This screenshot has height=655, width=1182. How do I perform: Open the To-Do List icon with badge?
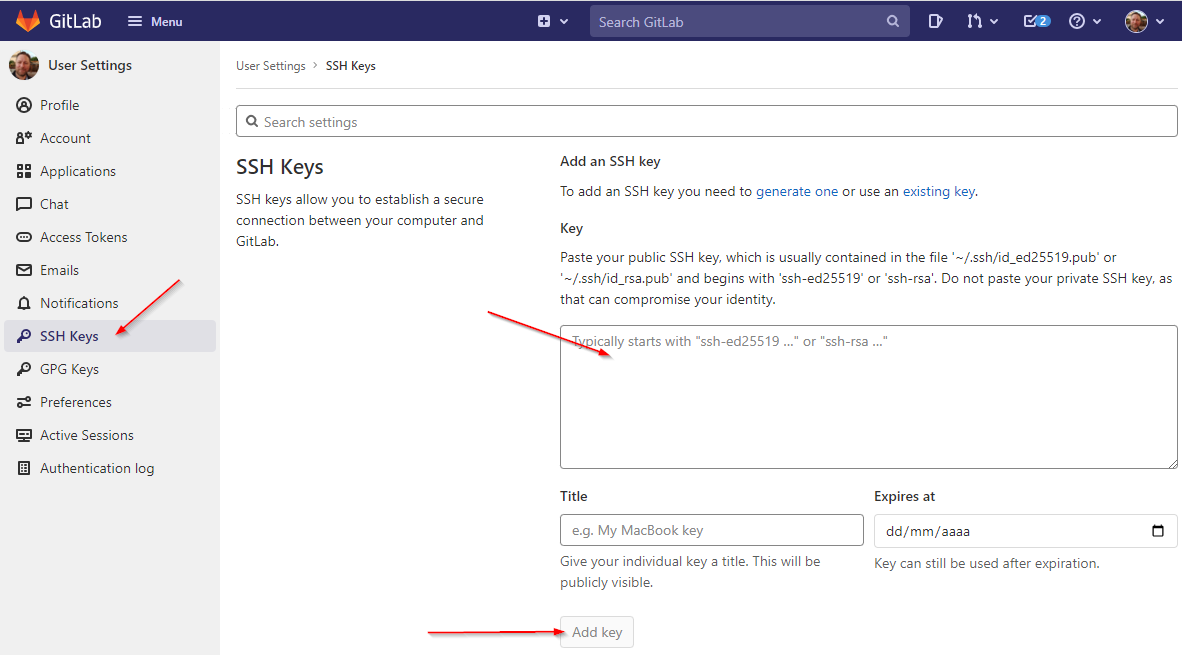(1036, 21)
